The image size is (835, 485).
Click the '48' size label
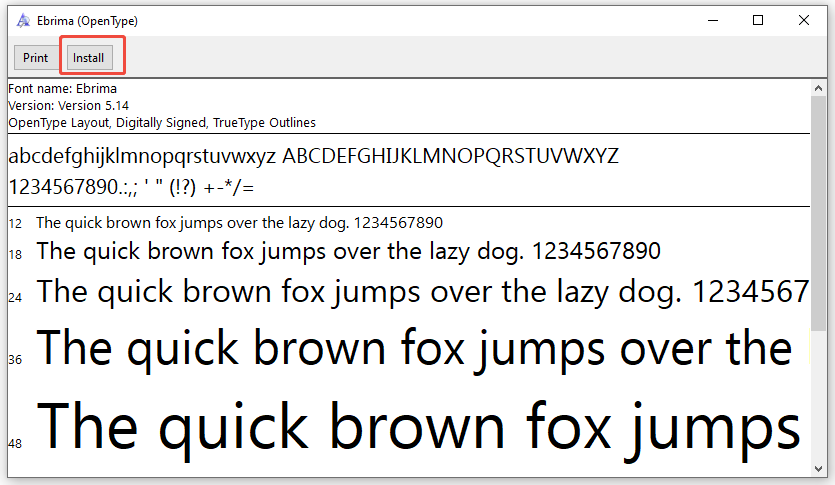[x=15, y=443]
